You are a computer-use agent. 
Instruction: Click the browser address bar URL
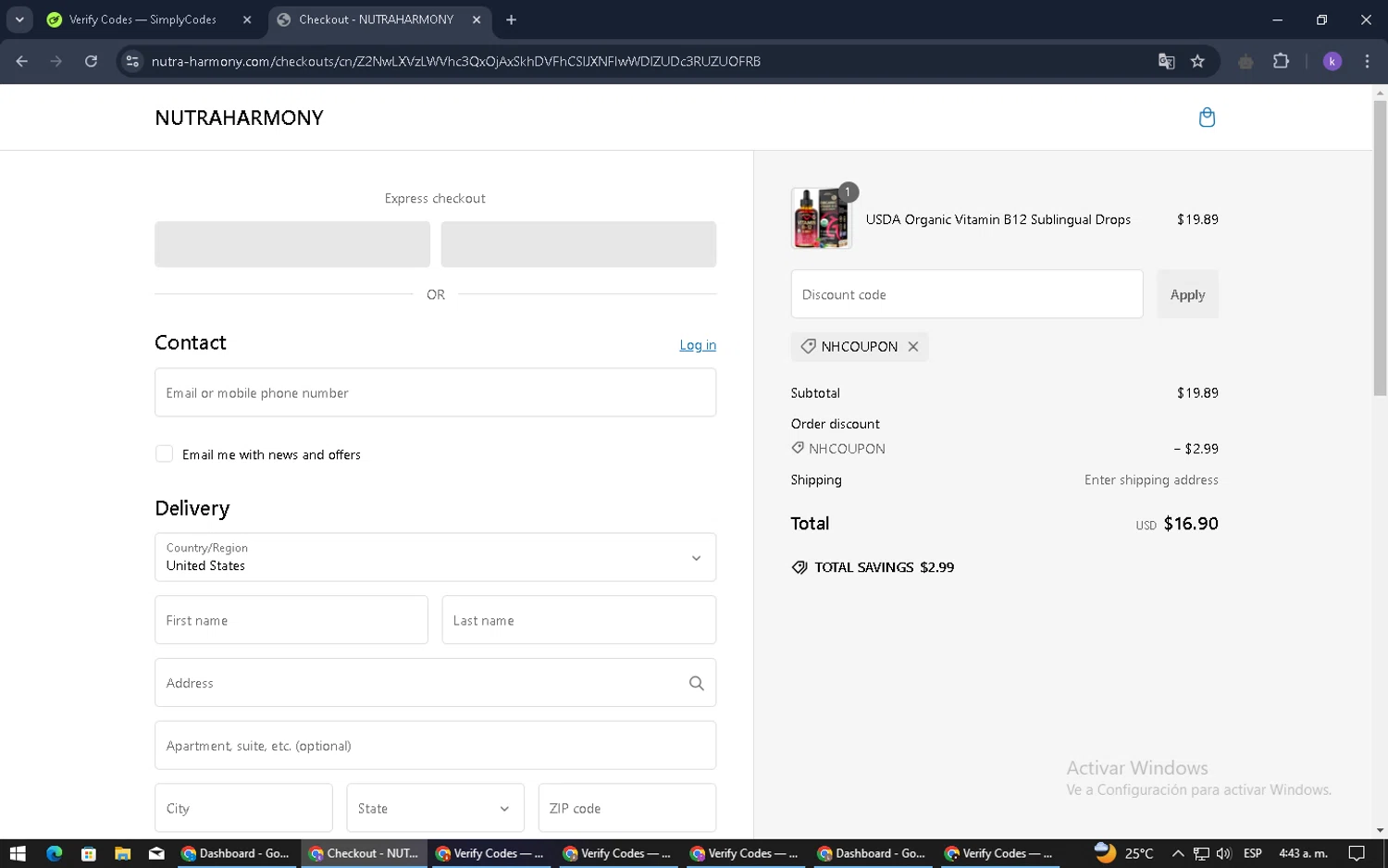click(456, 61)
